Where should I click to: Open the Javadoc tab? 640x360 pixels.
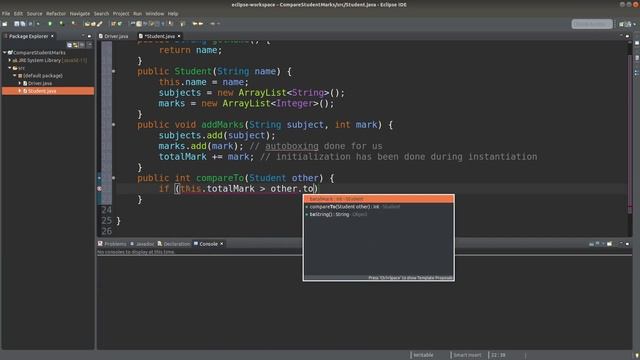click(142, 244)
